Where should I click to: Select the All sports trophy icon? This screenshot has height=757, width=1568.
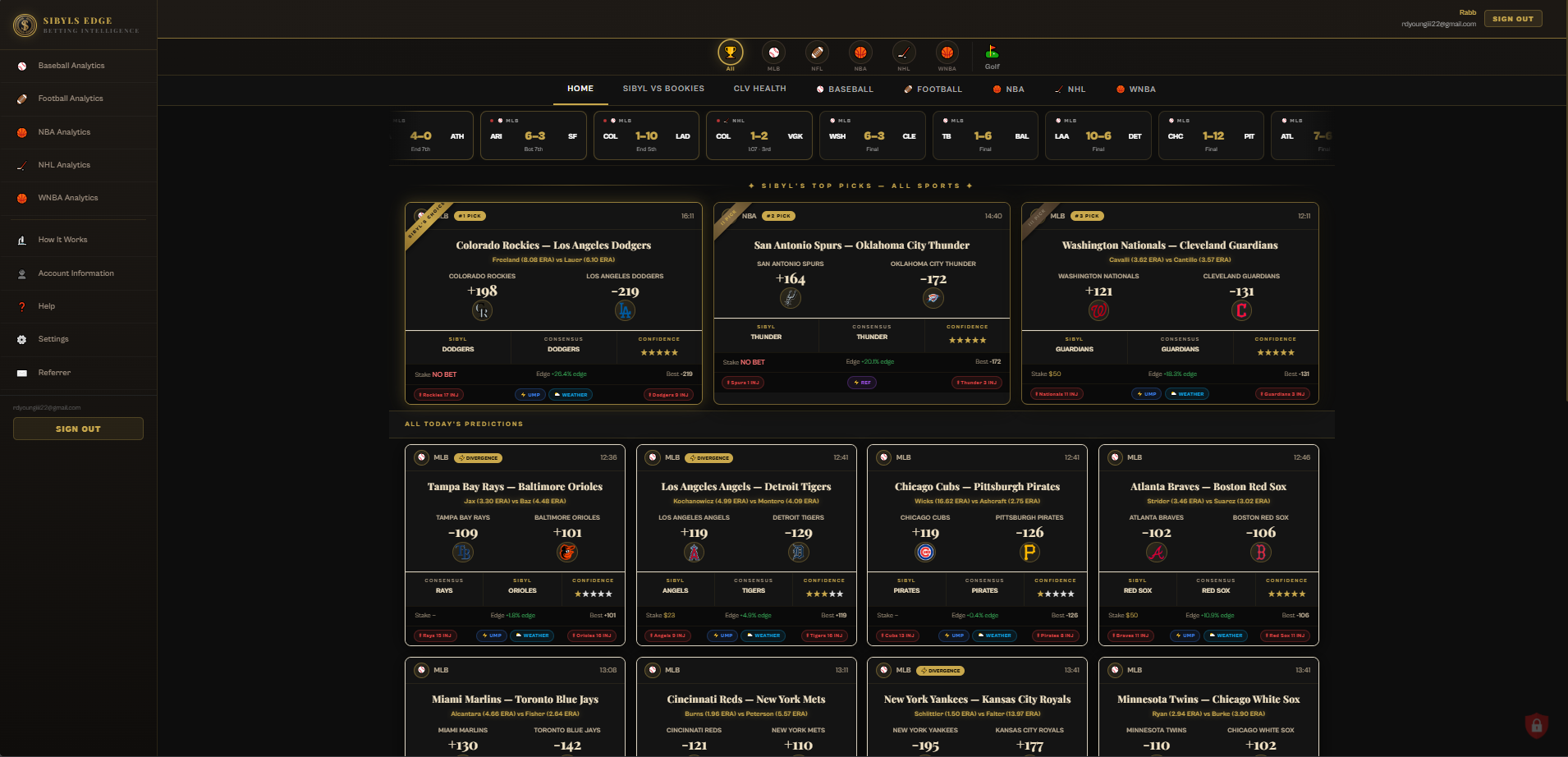point(730,53)
